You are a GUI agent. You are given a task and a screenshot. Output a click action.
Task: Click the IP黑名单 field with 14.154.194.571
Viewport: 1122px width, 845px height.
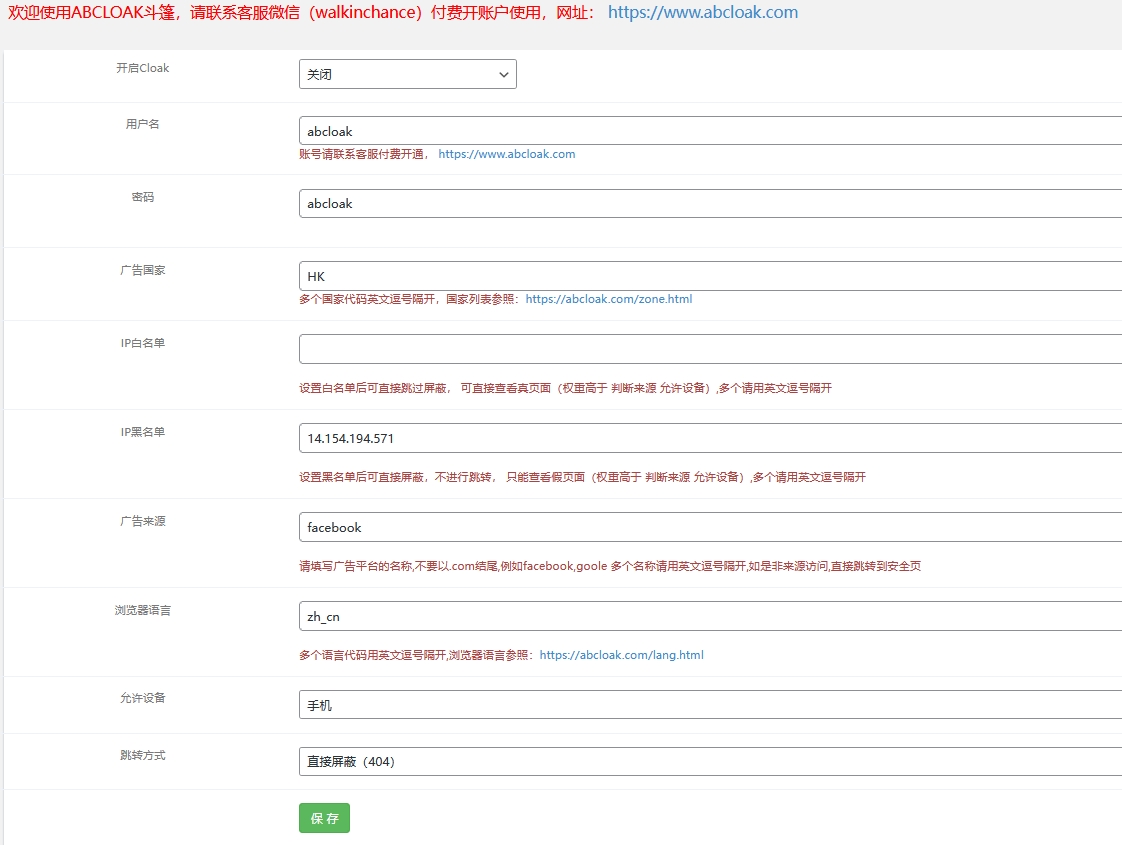tap(711, 438)
